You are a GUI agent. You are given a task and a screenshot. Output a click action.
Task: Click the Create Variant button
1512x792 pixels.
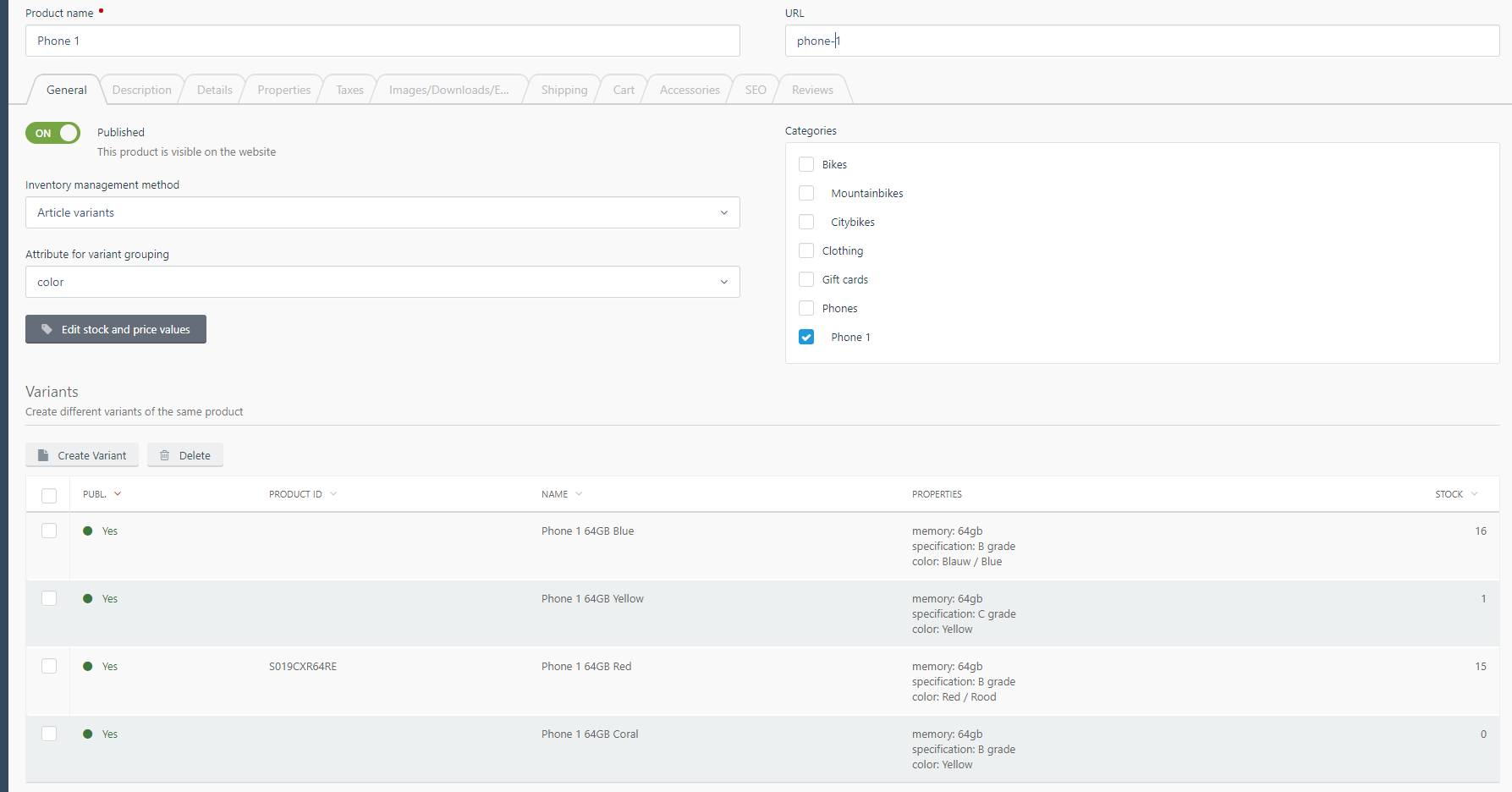click(x=81, y=454)
